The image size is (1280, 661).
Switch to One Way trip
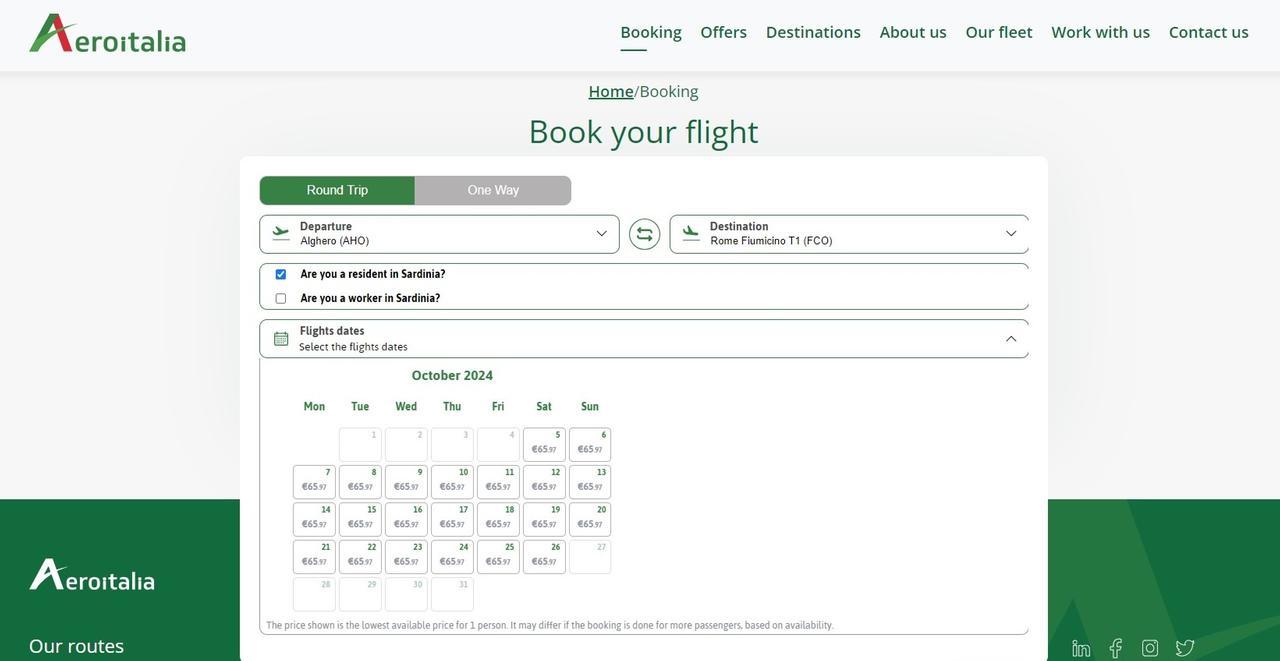[x=493, y=191]
